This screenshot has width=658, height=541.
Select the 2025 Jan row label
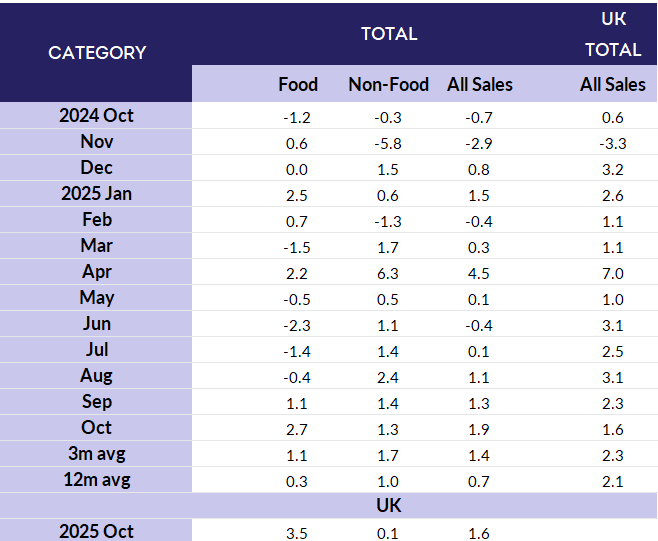[x=96, y=194]
